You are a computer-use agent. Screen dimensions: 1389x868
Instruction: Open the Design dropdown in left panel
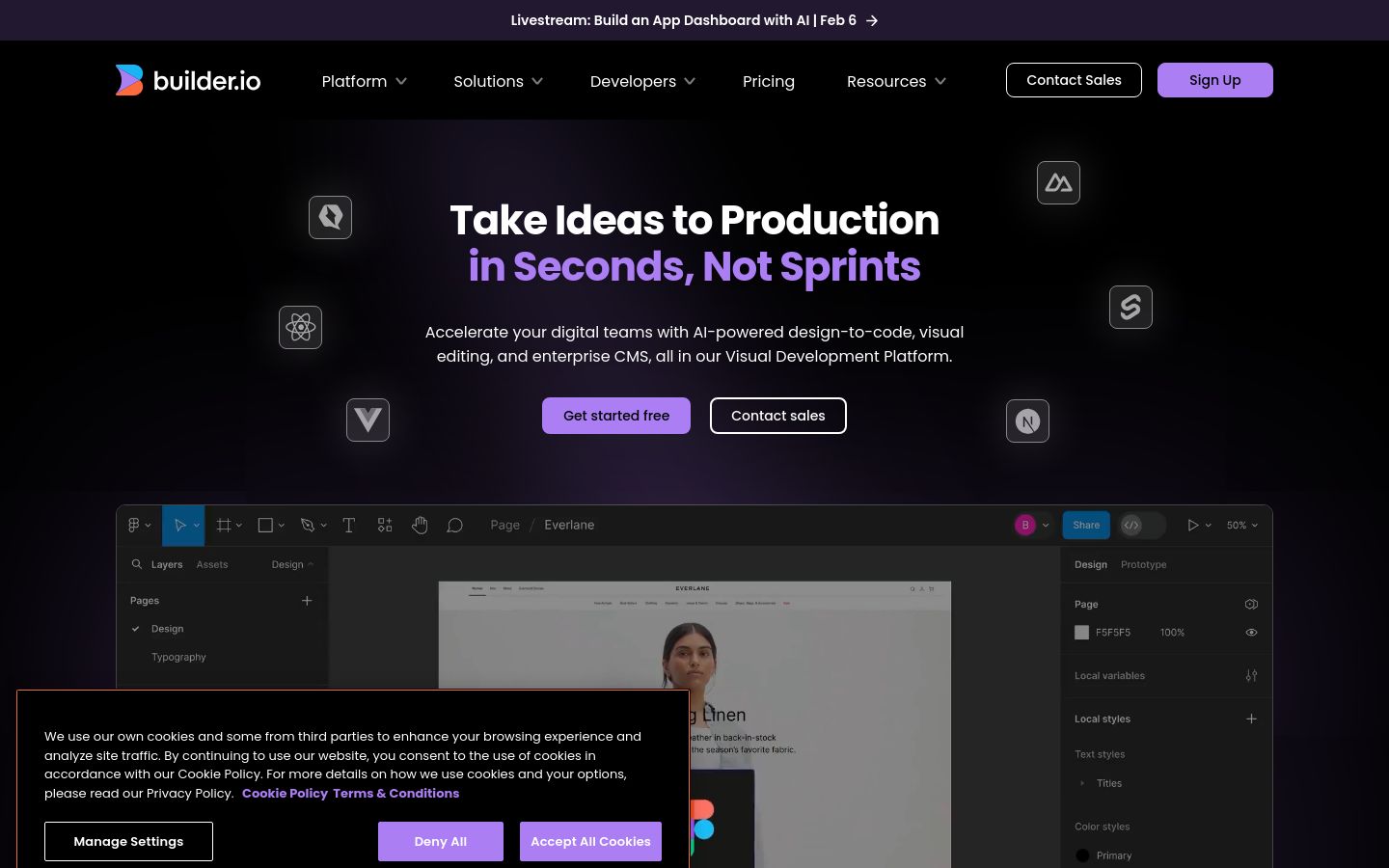point(292,564)
